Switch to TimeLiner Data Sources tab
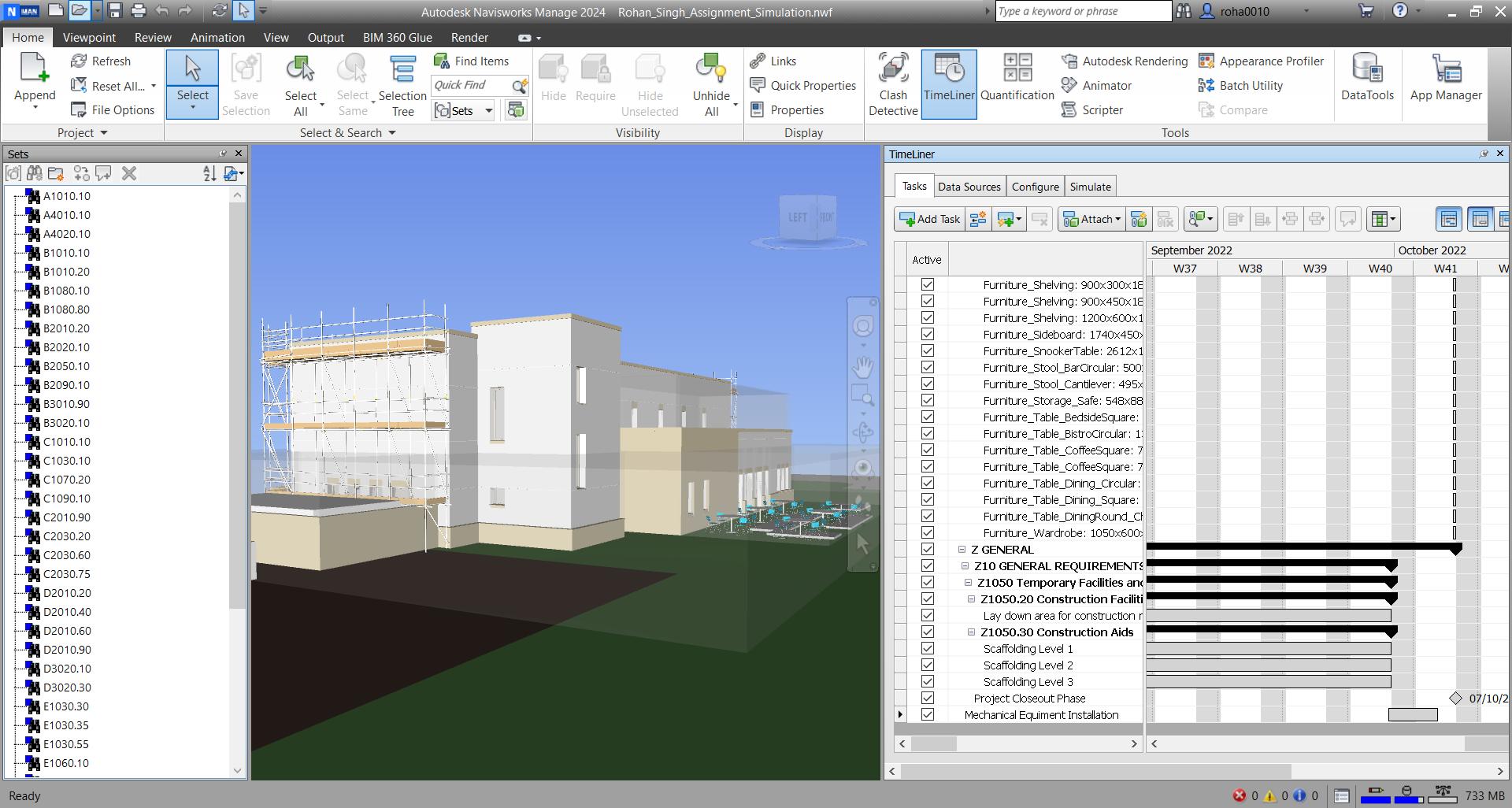The height and width of the screenshot is (808, 1512). point(969,187)
